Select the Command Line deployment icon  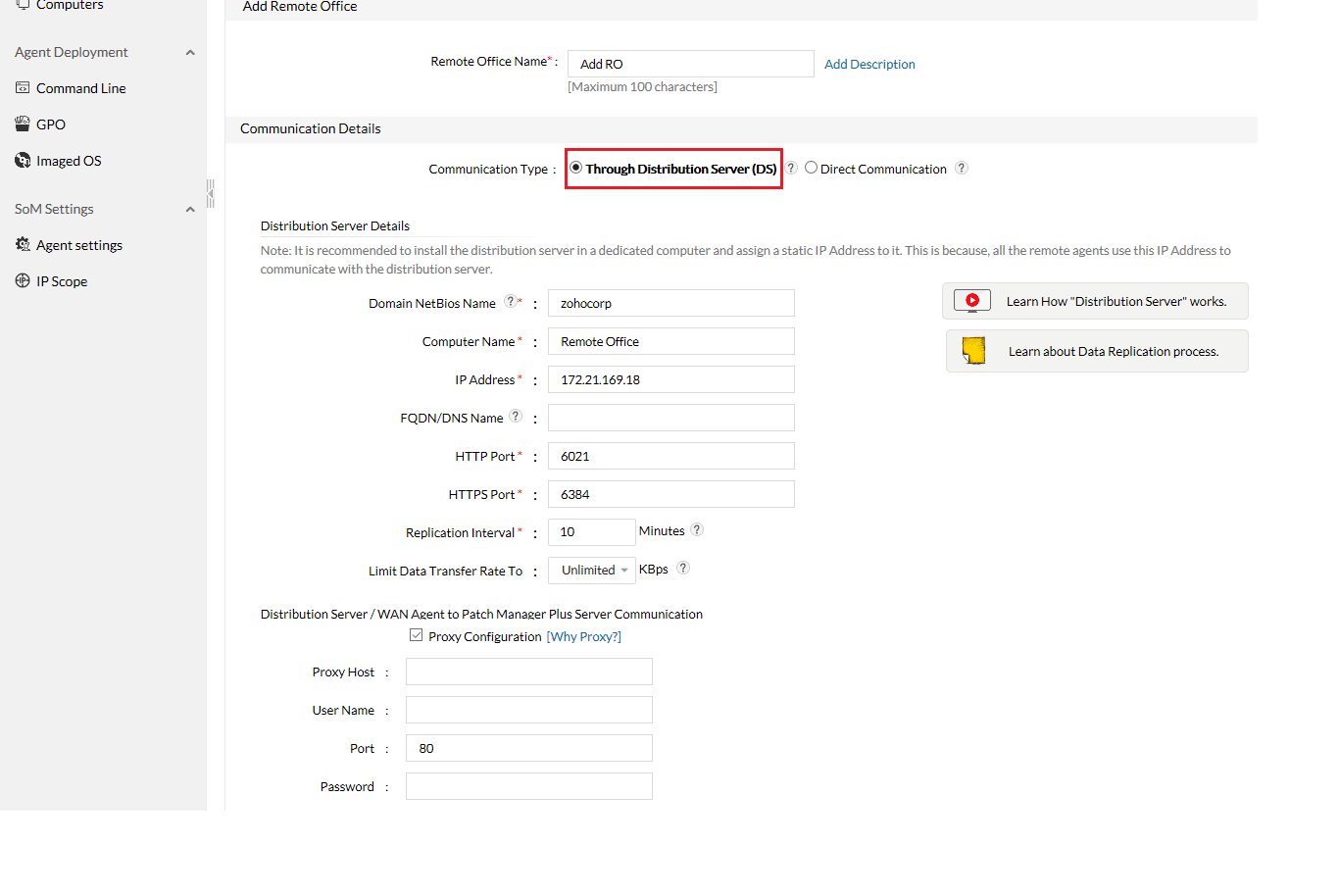pos(23,87)
